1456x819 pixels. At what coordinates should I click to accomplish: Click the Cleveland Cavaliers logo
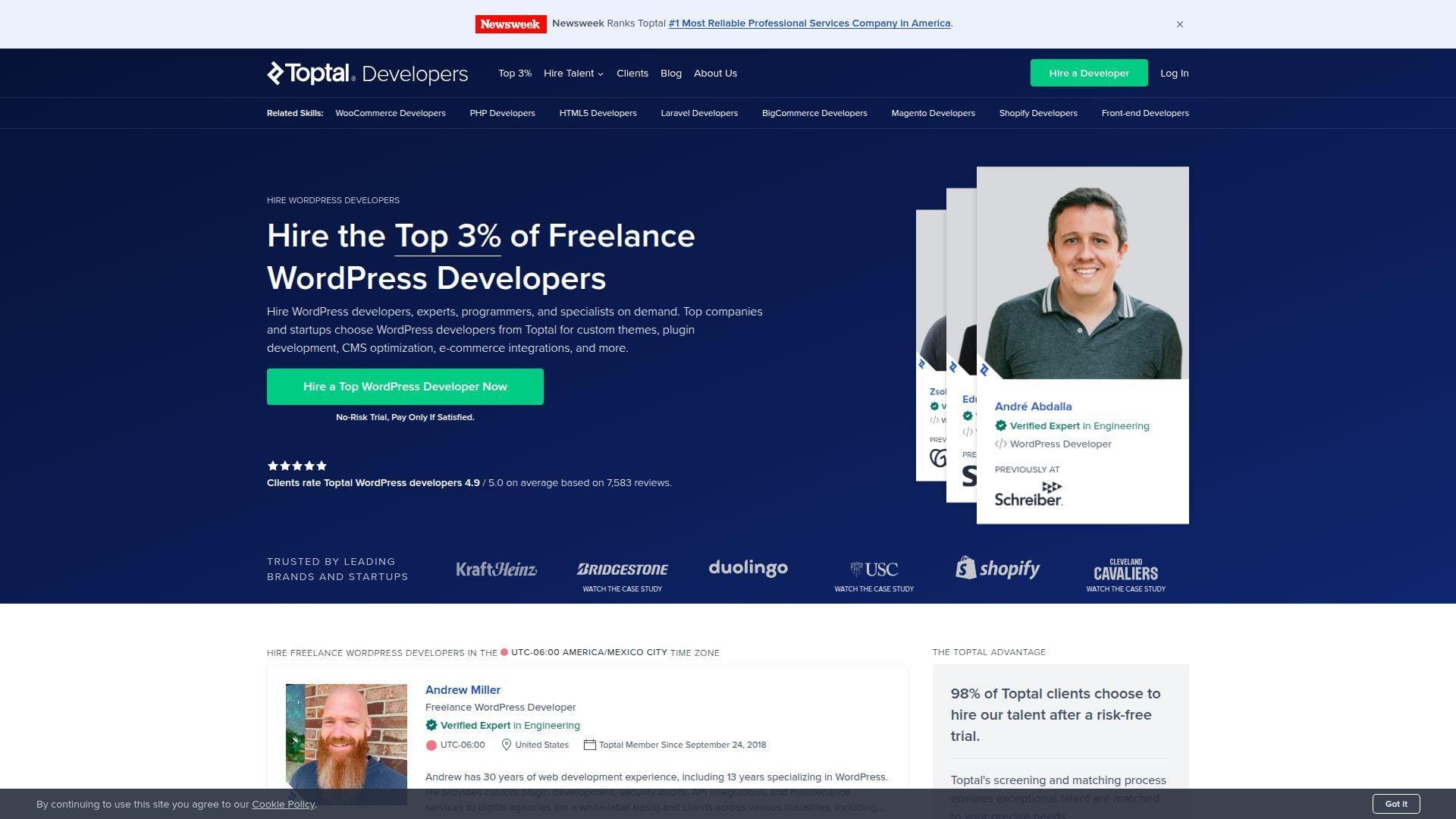tap(1125, 570)
